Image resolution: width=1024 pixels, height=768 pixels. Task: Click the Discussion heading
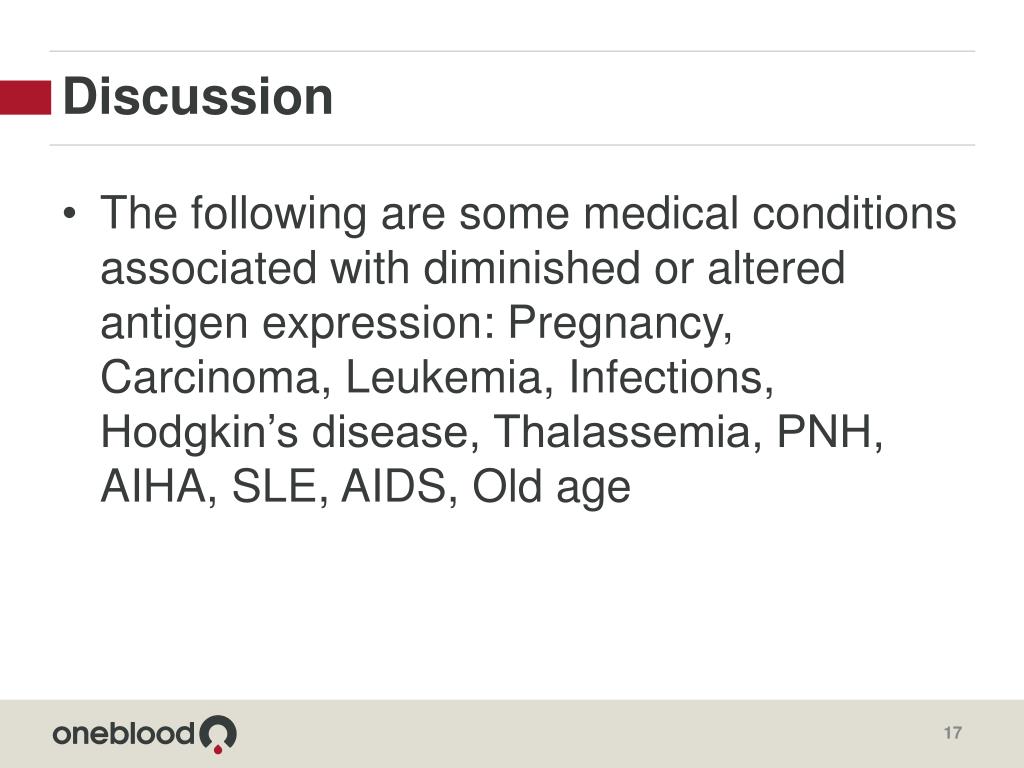[x=197, y=97]
